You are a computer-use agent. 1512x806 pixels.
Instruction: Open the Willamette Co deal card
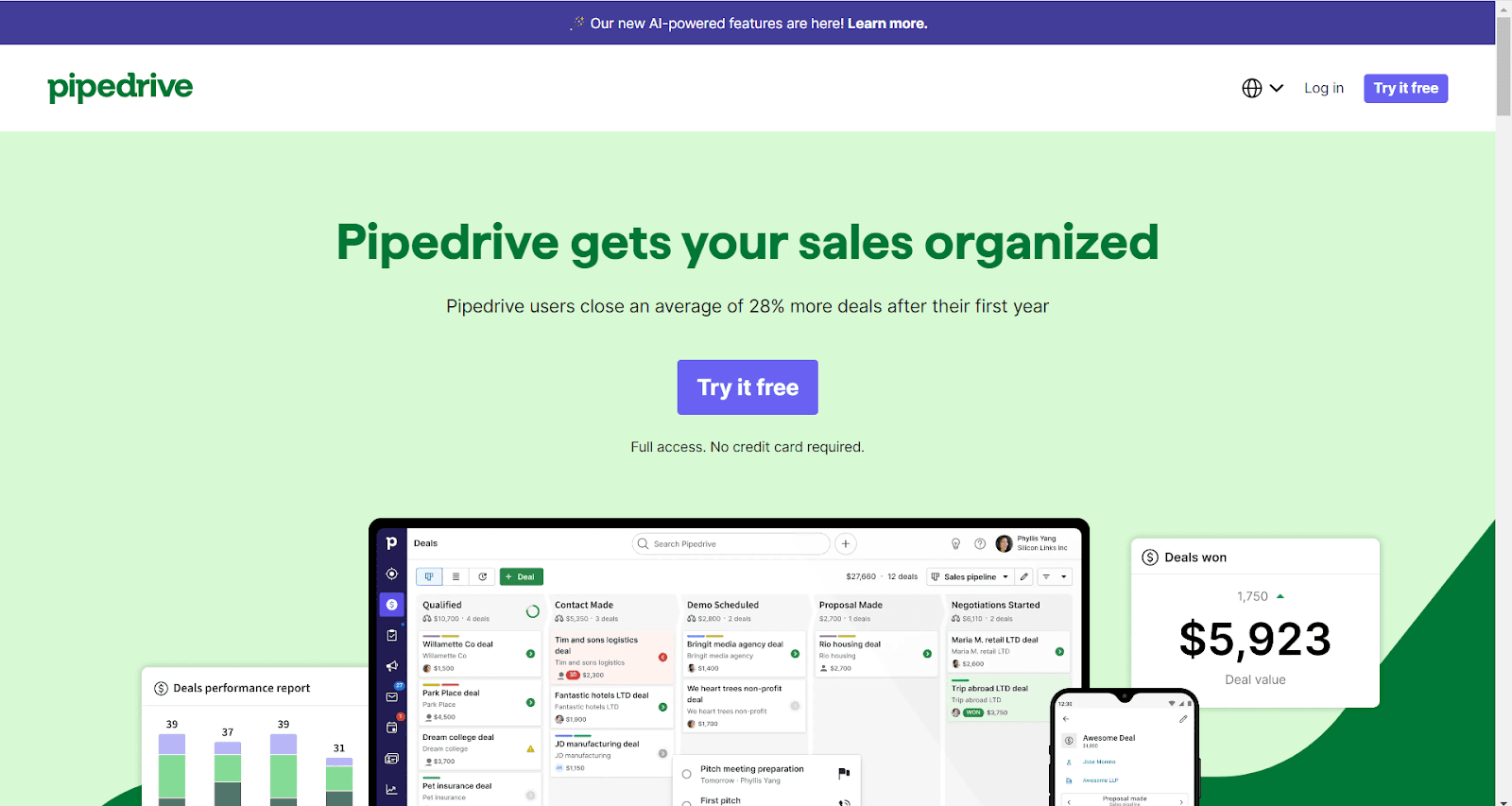pyautogui.click(x=479, y=655)
